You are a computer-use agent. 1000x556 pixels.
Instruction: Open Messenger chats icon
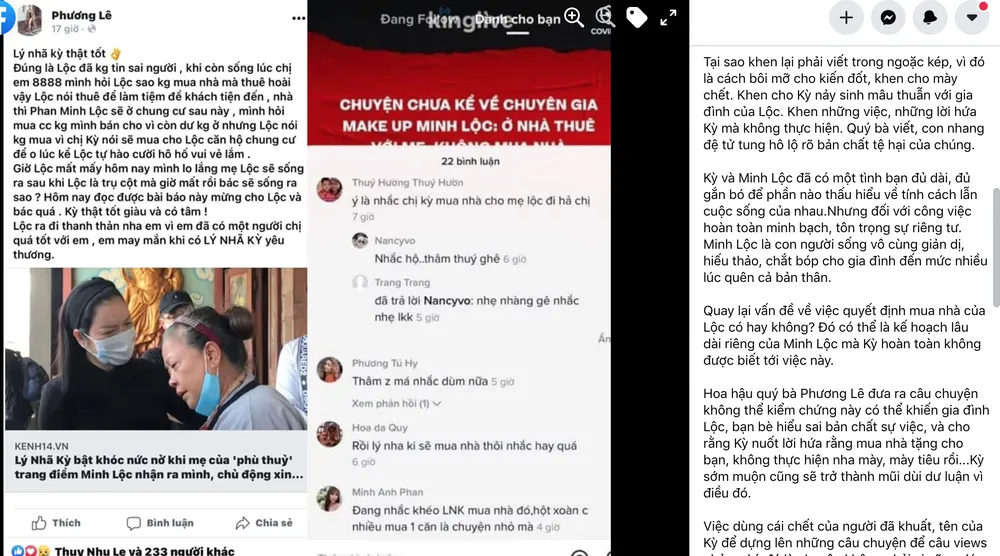888,17
